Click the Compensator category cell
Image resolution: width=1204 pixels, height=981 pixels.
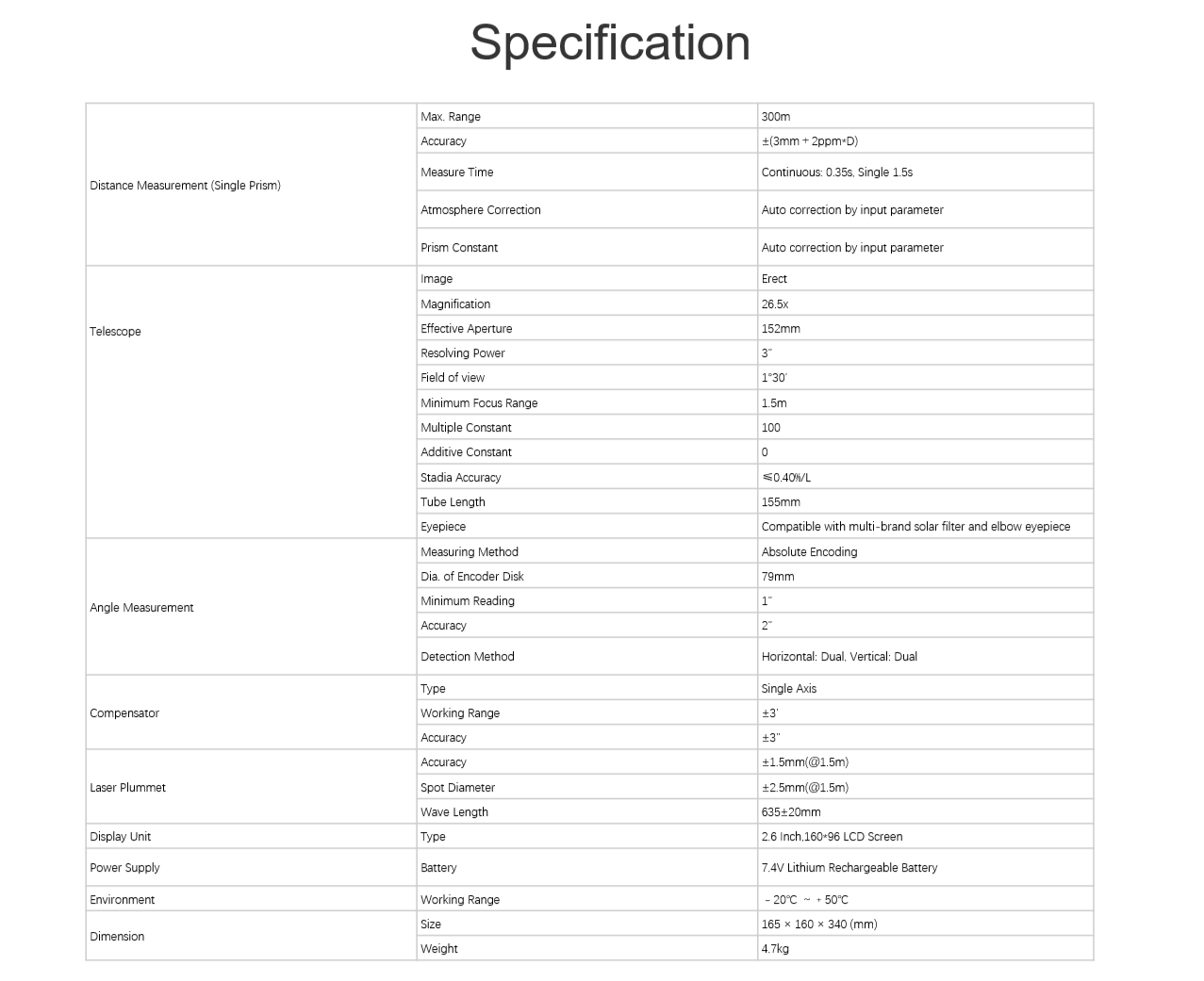click(124, 713)
